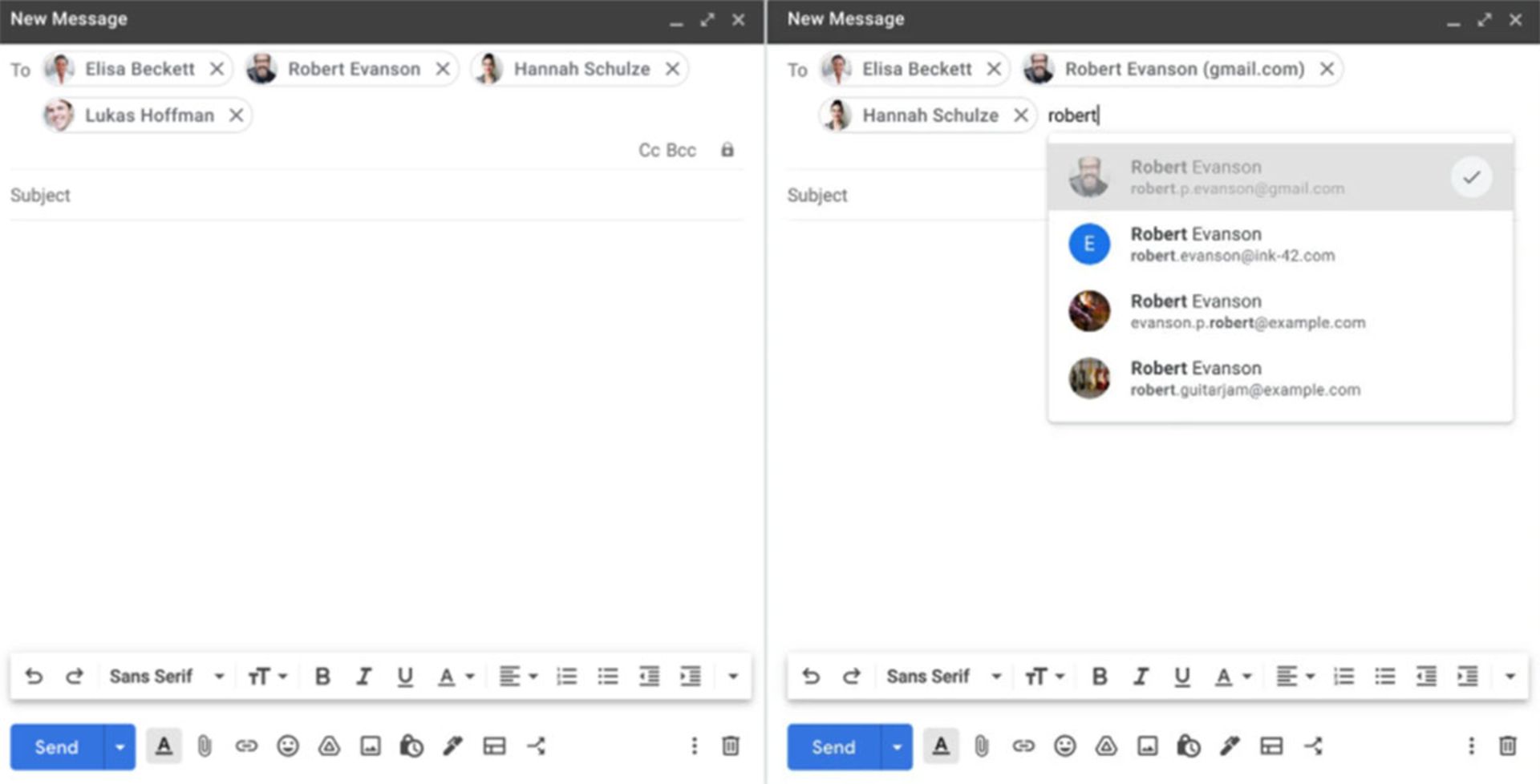Attach a file in left compose window
Screen dimensions: 1540x784
[205, 746]
